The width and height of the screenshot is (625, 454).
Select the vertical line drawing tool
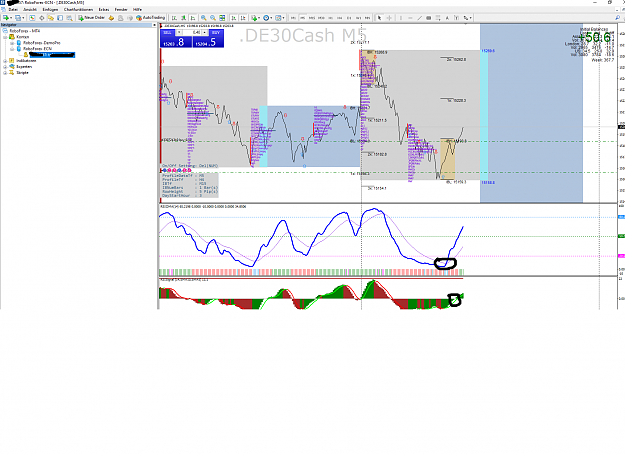coord(401,18)
